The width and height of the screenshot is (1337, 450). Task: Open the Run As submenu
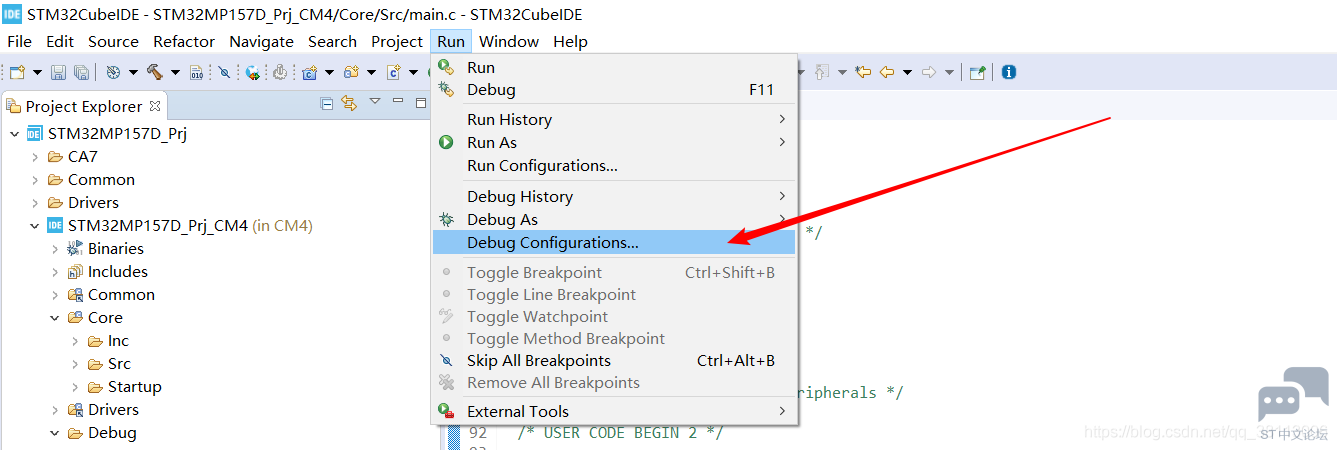[x=614, y=142]
